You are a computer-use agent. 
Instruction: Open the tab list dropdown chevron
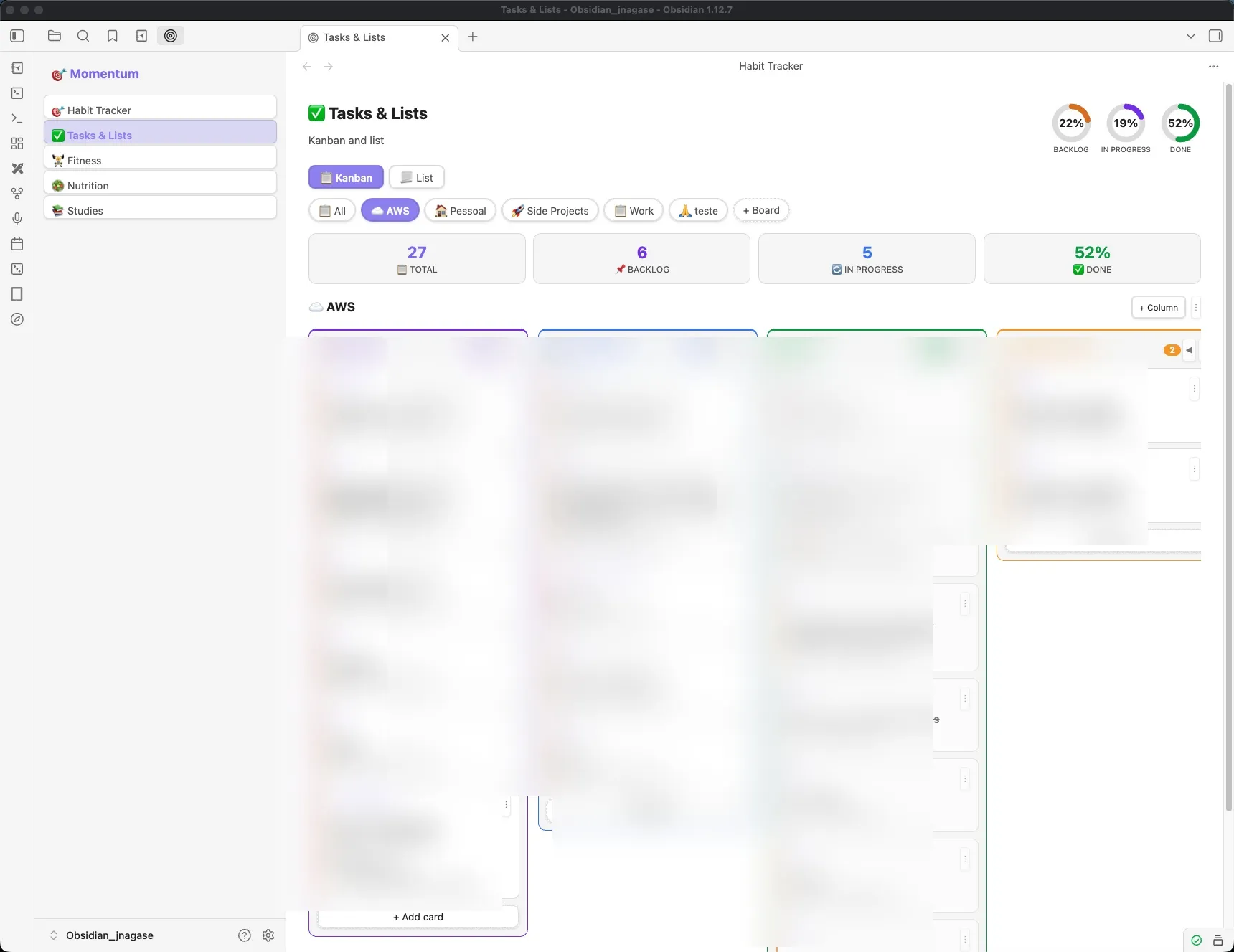1191,37
